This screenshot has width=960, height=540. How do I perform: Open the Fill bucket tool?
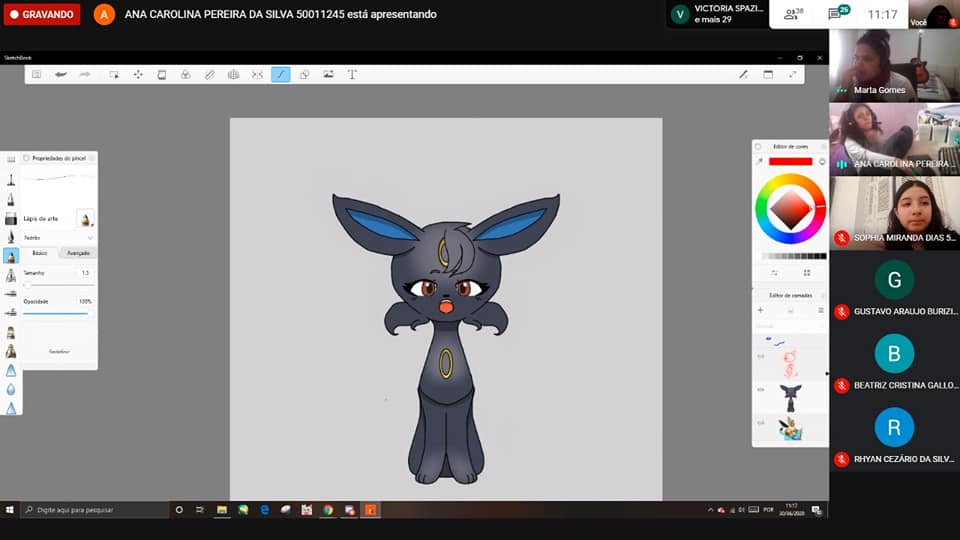pos(186,75)
